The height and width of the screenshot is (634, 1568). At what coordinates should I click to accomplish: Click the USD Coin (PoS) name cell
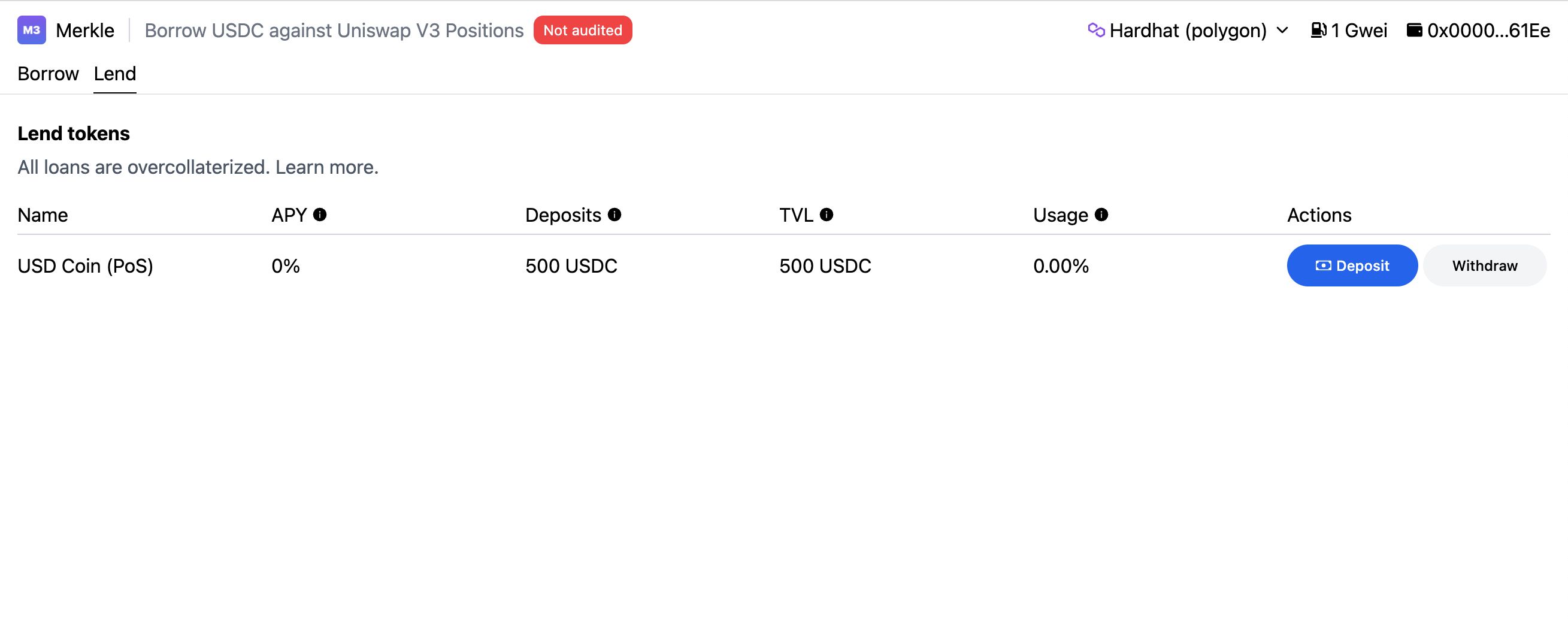pyautogui.click(x=85, y=266)
